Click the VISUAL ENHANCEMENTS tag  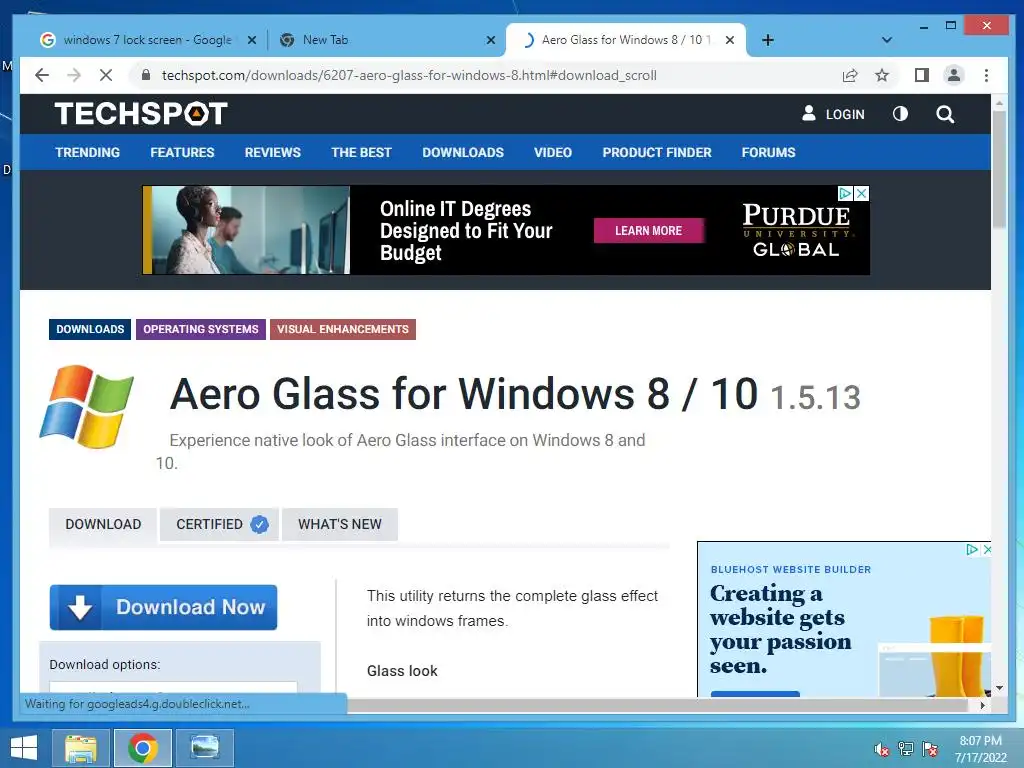click(343, 329)
